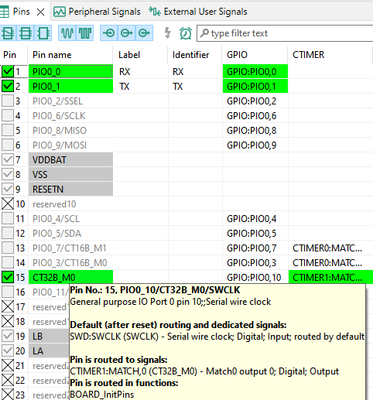
Task: Click the circle with inward arrow icon
Action: click(x=109, y=33)
